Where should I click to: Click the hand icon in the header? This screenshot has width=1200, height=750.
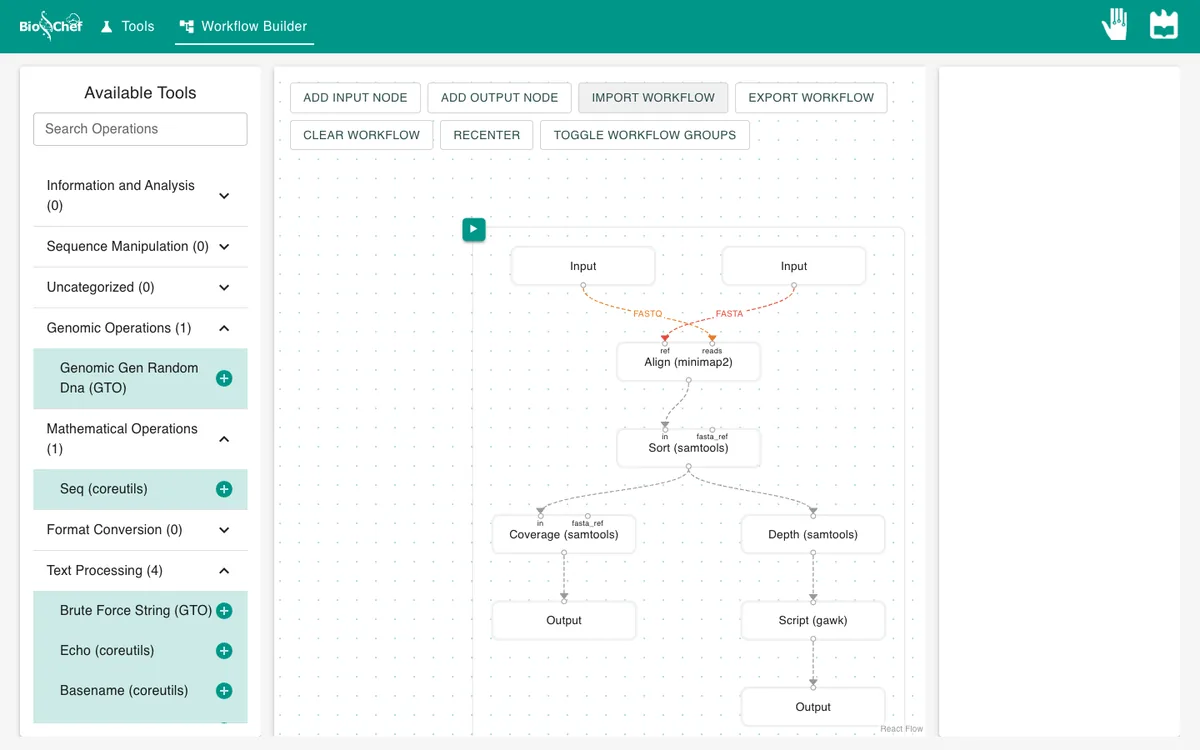tap(1115, 25)
